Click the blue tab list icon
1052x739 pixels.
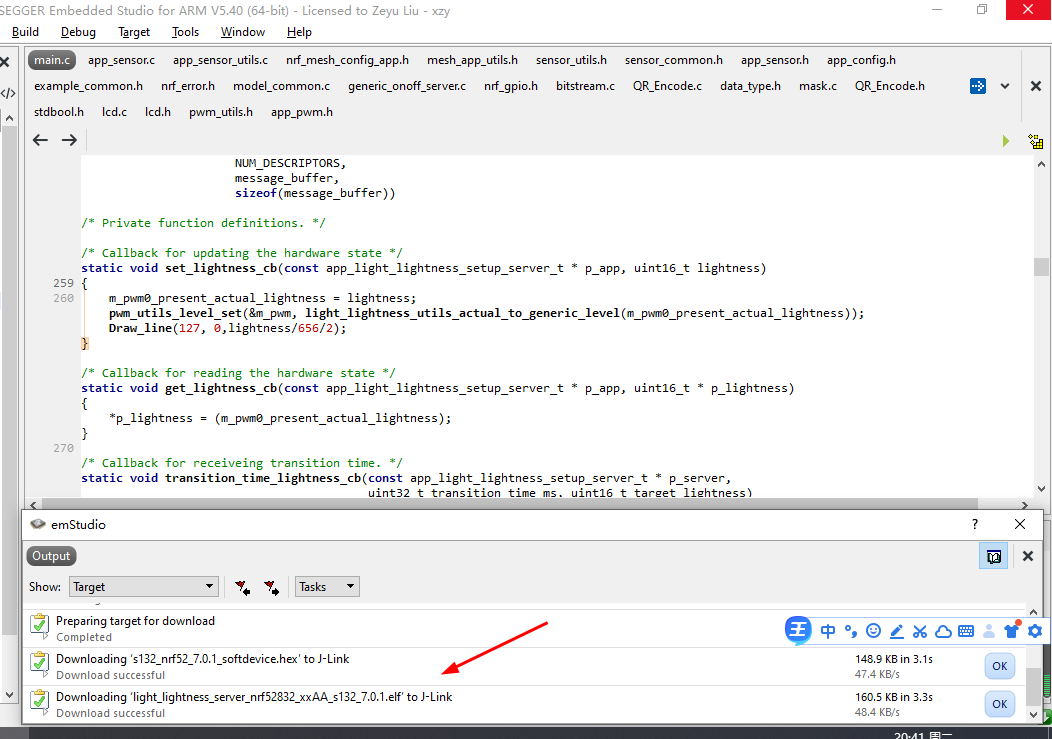tap(978, 86)
